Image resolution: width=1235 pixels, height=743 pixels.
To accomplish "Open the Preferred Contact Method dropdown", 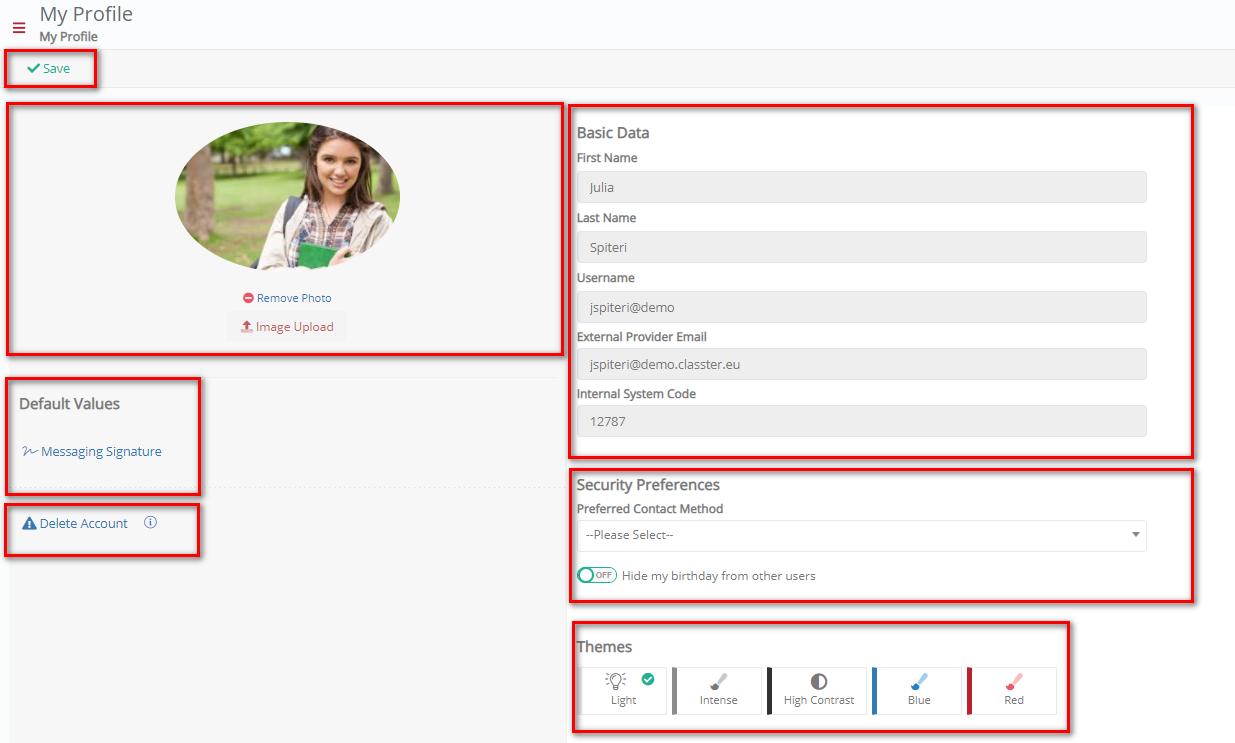I will coord(862,535).
